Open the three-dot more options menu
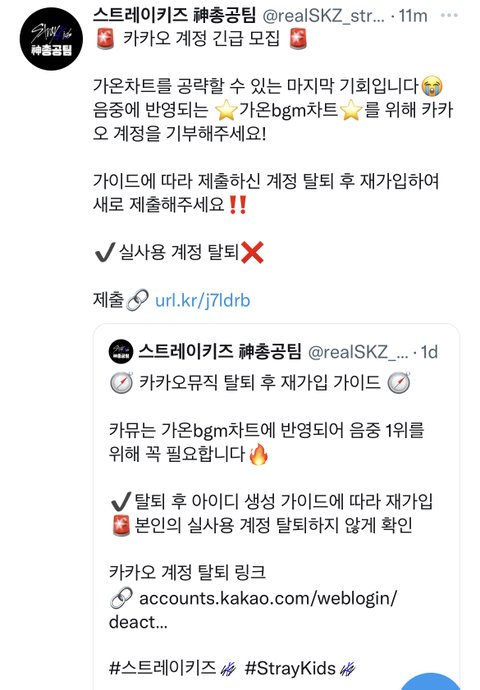The height and width of the screenshot is (690, 480). [x=449, y=15]
